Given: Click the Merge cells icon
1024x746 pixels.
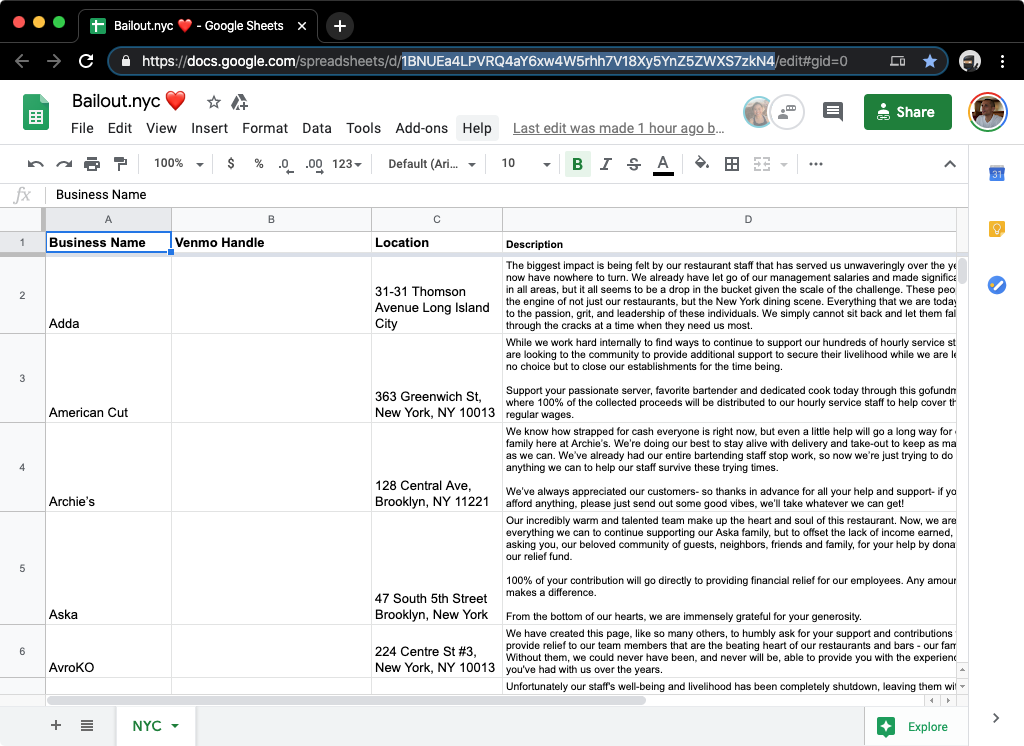Looking at the screenshot, I should (761, 164).
